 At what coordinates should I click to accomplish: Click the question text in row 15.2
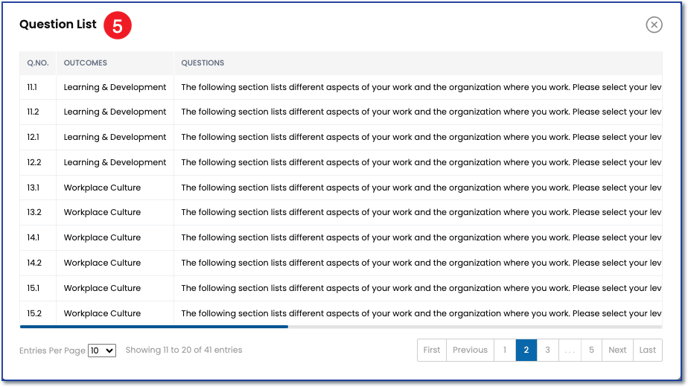421,313
